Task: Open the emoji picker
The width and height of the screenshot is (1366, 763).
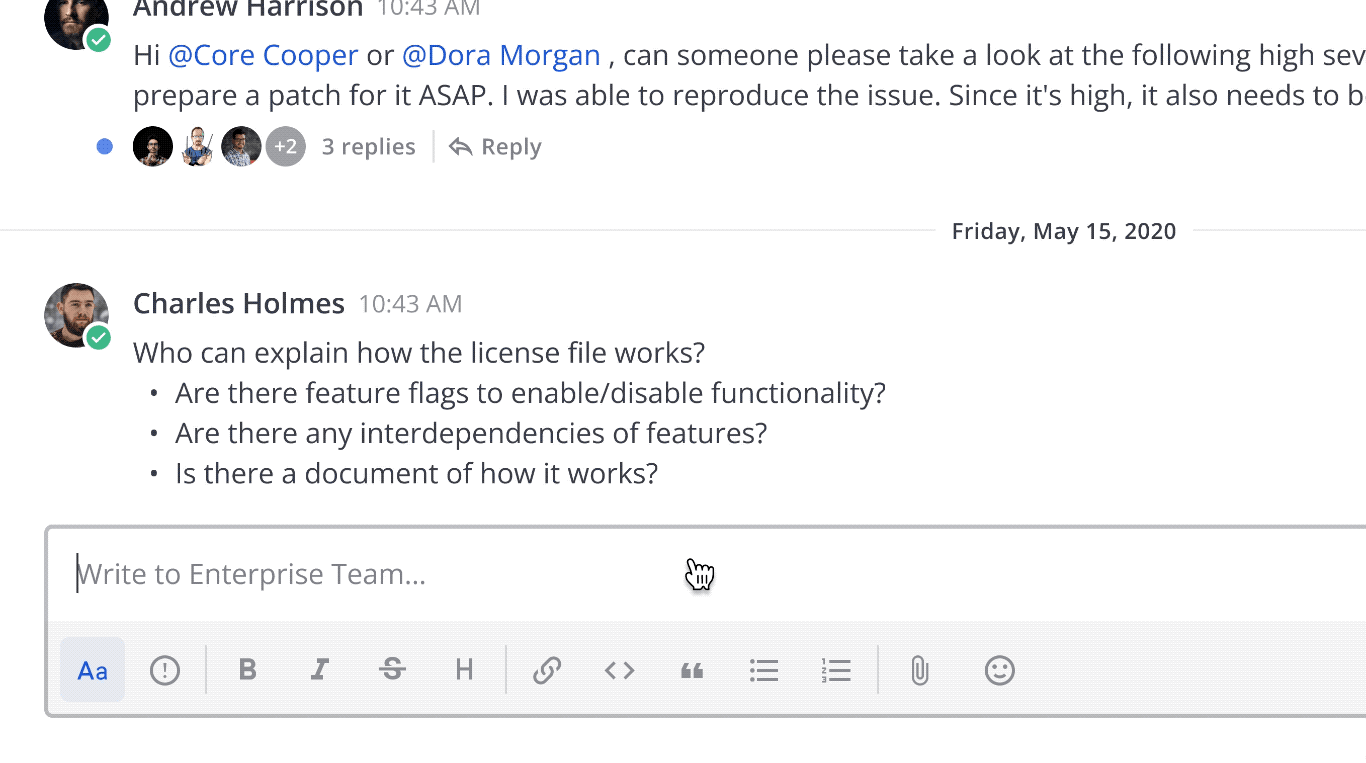Action: tap(1000, 670)
